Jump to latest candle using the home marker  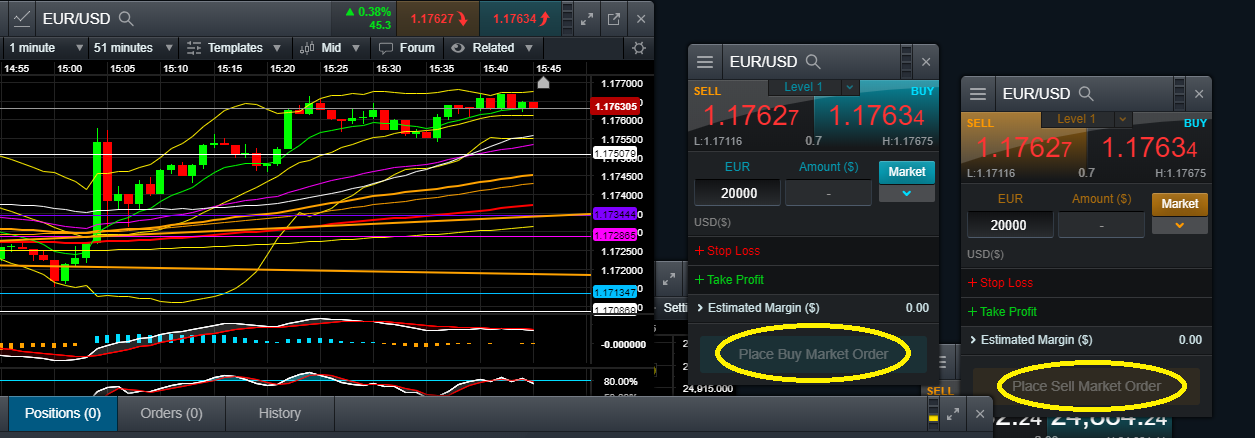point(544,84)
